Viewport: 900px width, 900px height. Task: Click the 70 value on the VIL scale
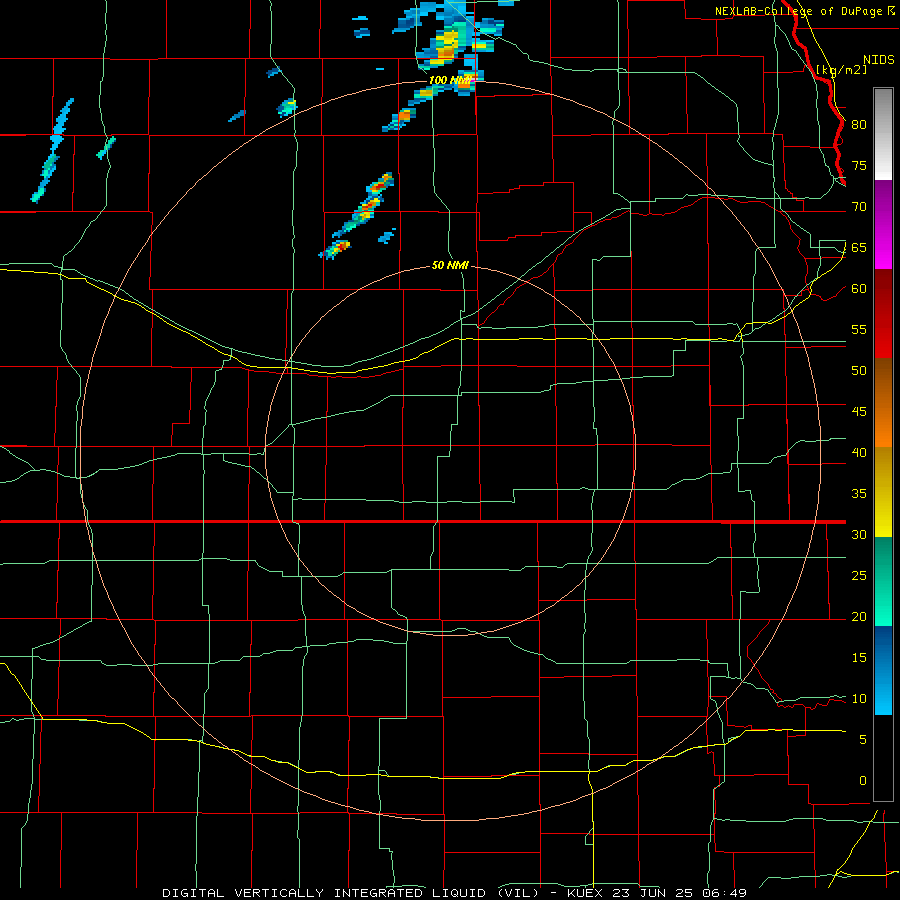pyautogui.click(x=859, y=207)
